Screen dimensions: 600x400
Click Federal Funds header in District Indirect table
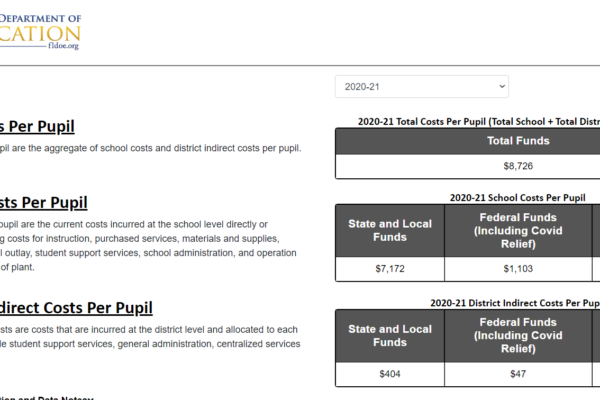(x=518, y=336)
